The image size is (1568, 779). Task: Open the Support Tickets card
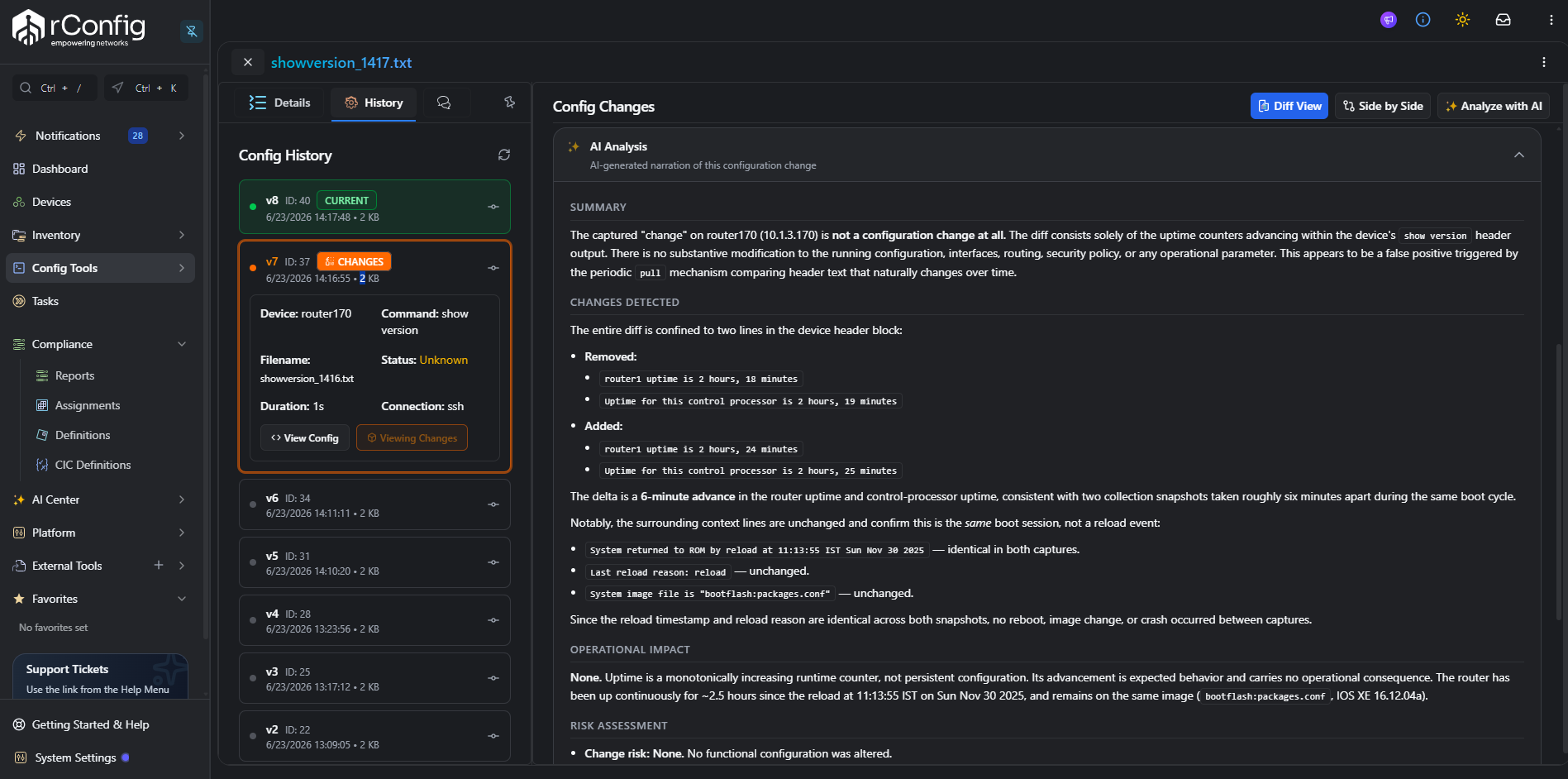point(100,676)
